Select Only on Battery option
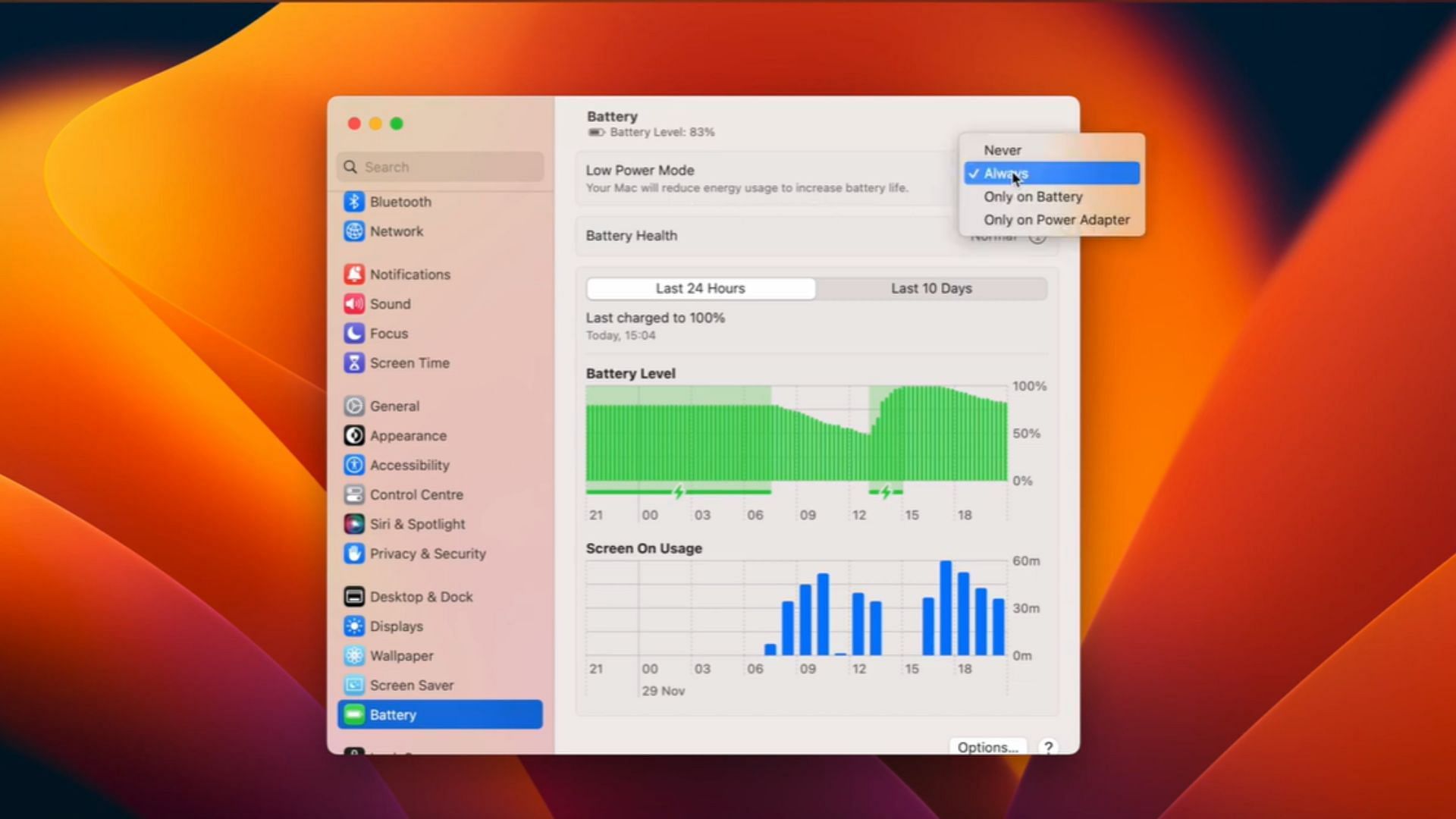Screen dimensions: 1456x819 click(1032, 196)
